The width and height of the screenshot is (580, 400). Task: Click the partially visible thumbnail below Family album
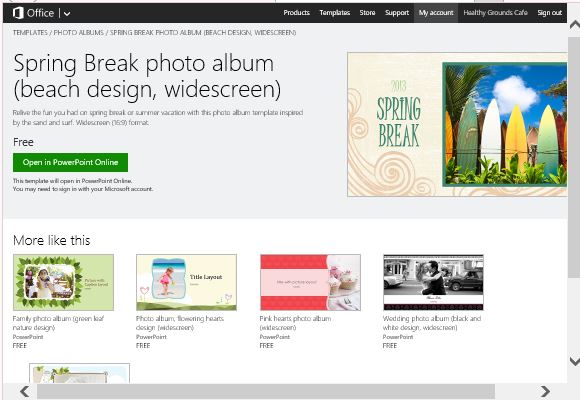tap(80, 373)
